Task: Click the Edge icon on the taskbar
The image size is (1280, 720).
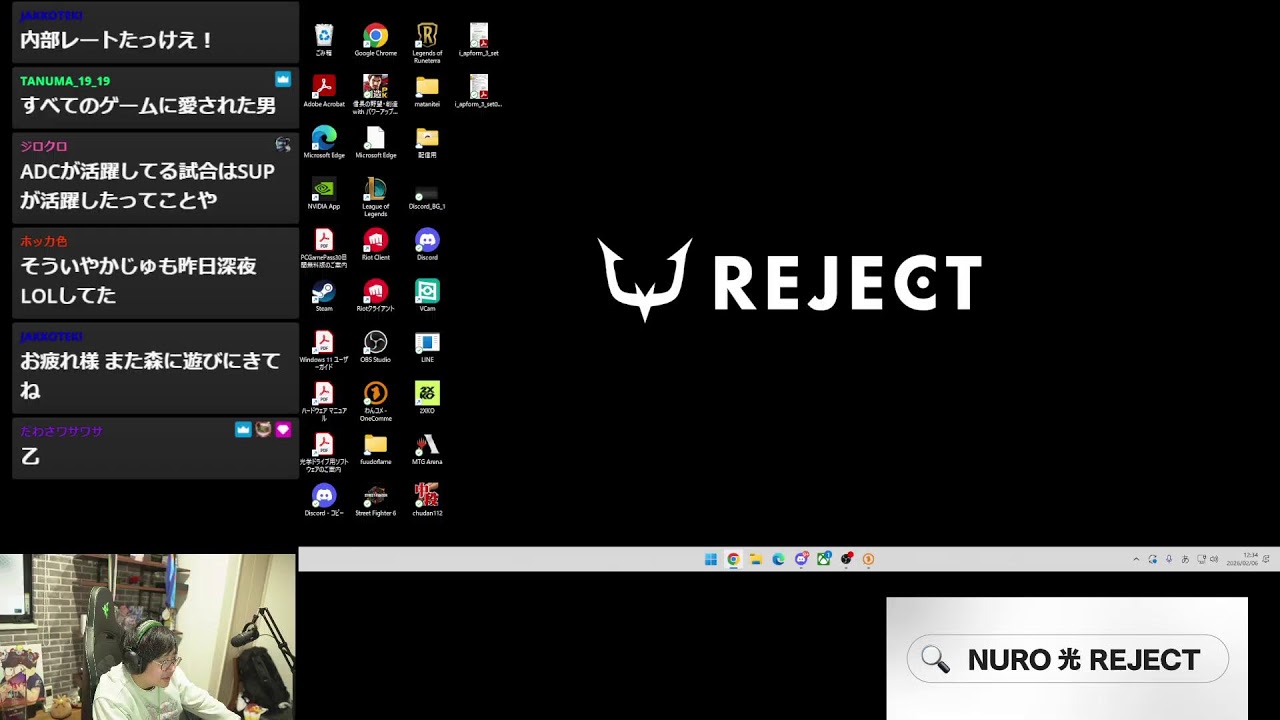Action: click(x=778, y=559)
